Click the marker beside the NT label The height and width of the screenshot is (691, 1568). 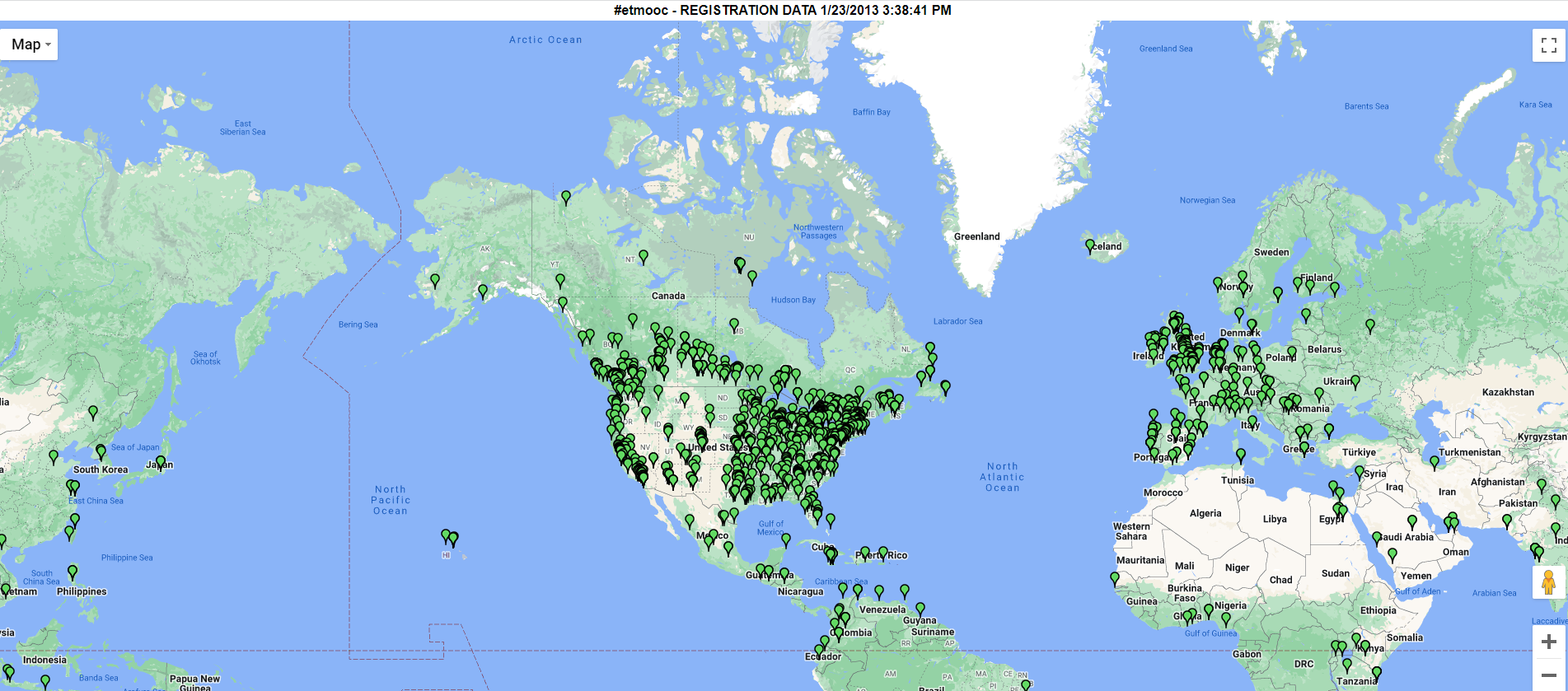click(644, 256)
